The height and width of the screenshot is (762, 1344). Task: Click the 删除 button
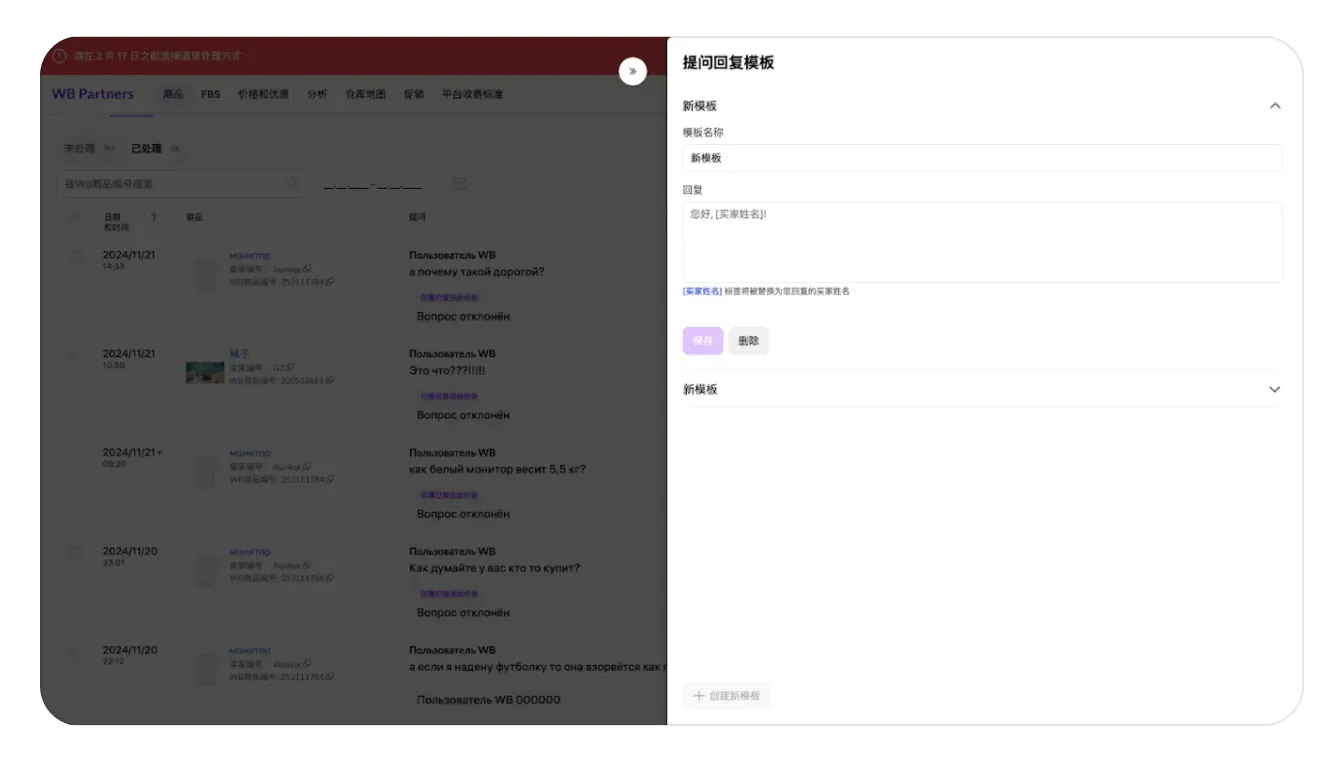(x=749, y=341)
